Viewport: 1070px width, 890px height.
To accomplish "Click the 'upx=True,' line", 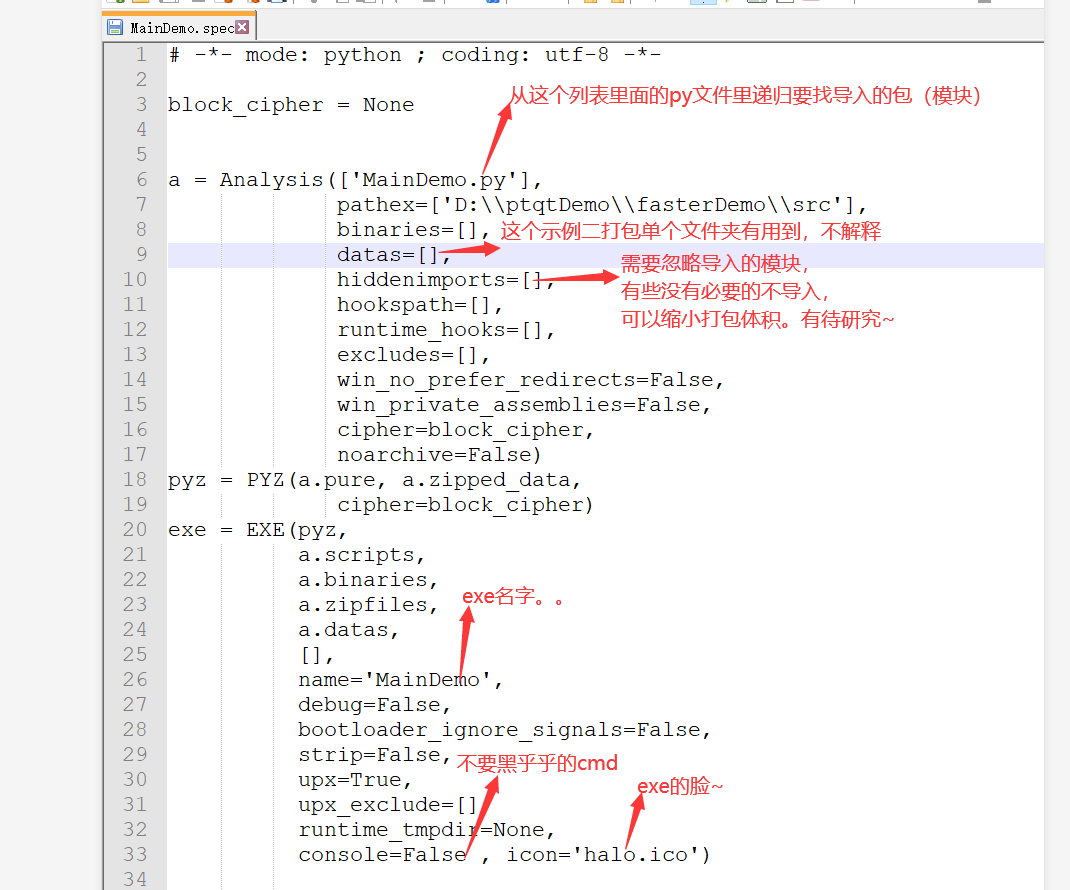I will [x=355, y=781].
